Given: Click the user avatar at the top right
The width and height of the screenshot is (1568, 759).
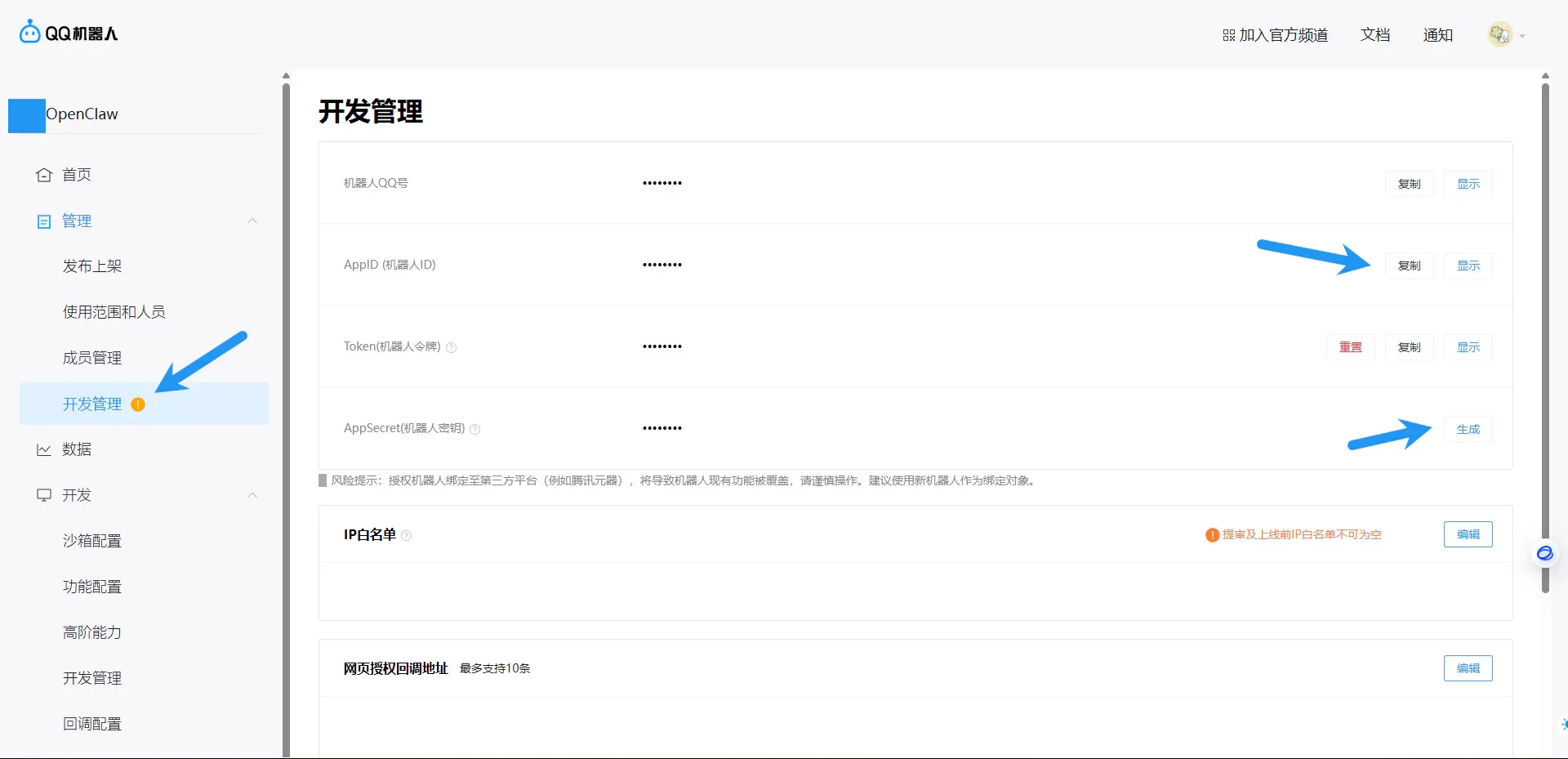Looking at the screenshot, I should (x=1499, y=34).
